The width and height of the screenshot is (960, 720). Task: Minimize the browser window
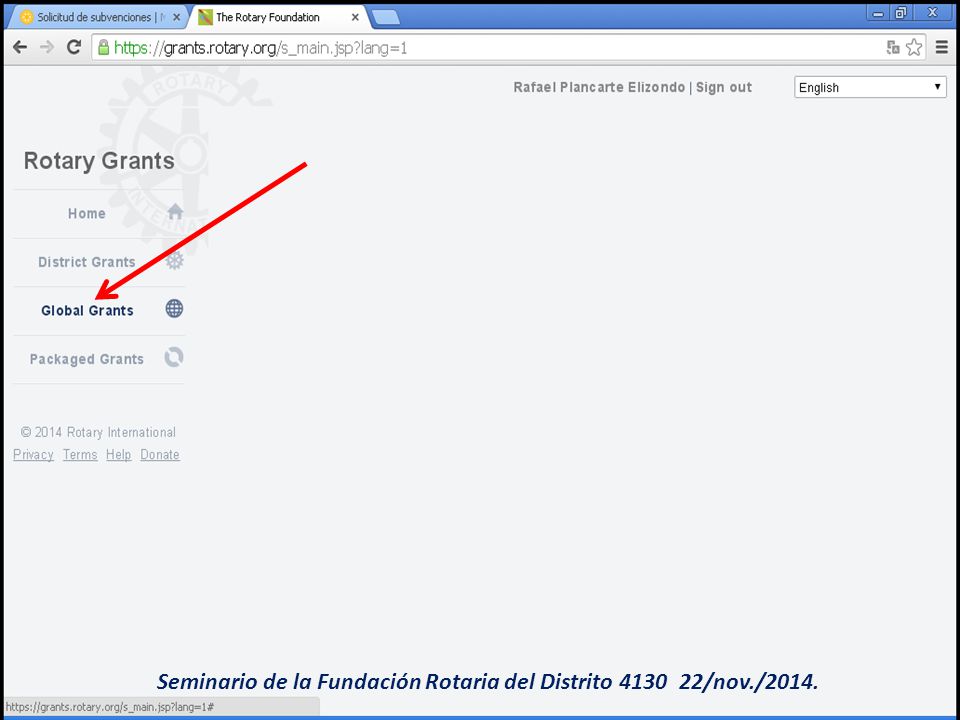[879, 12]
